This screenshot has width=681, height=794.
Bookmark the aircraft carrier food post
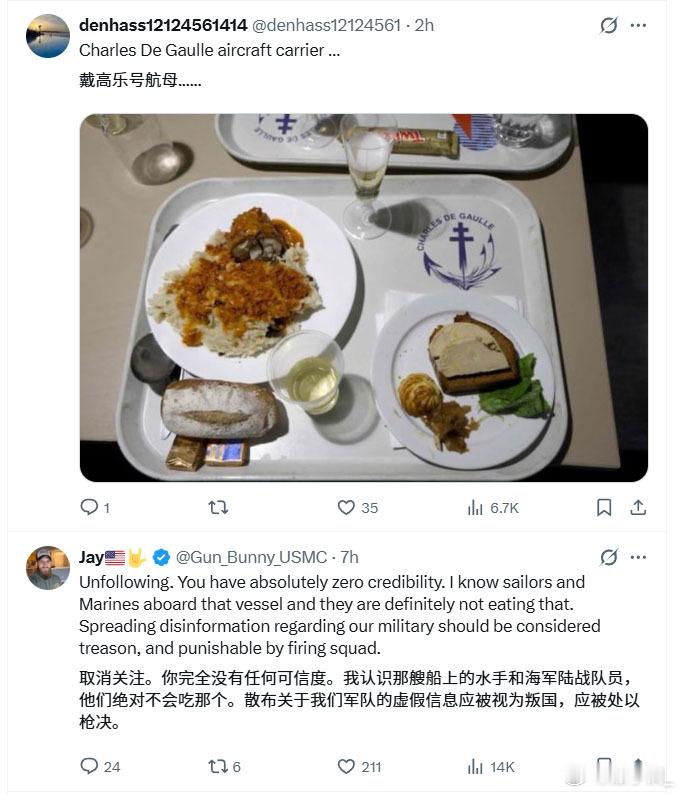tap(604, 507)
